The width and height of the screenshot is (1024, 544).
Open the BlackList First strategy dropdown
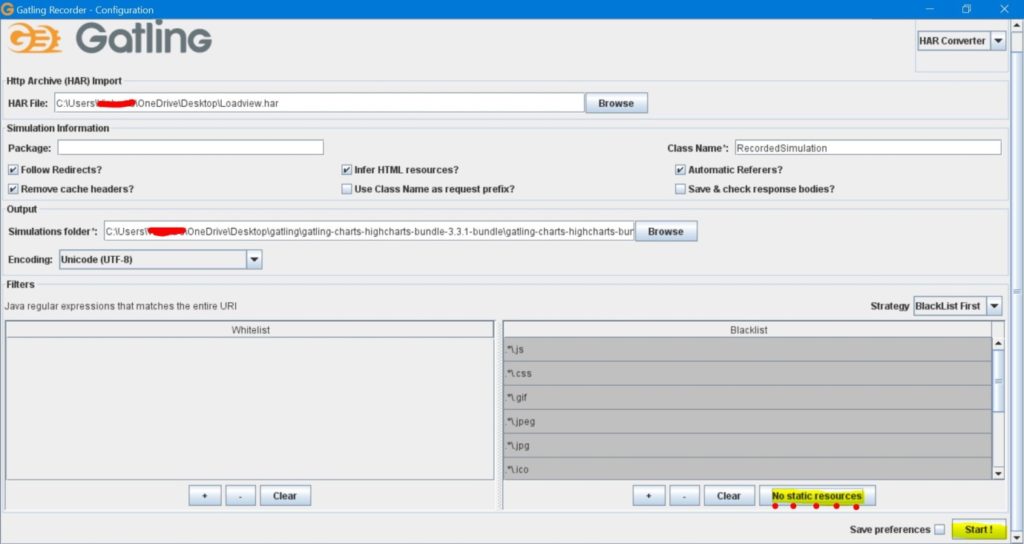(x=994, y=306)
